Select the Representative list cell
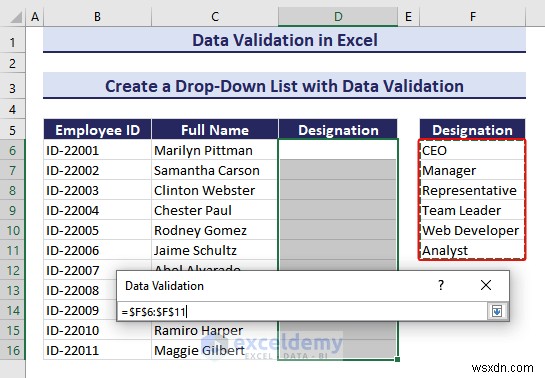The image size is (545, 378). click(x=472, y=190)
